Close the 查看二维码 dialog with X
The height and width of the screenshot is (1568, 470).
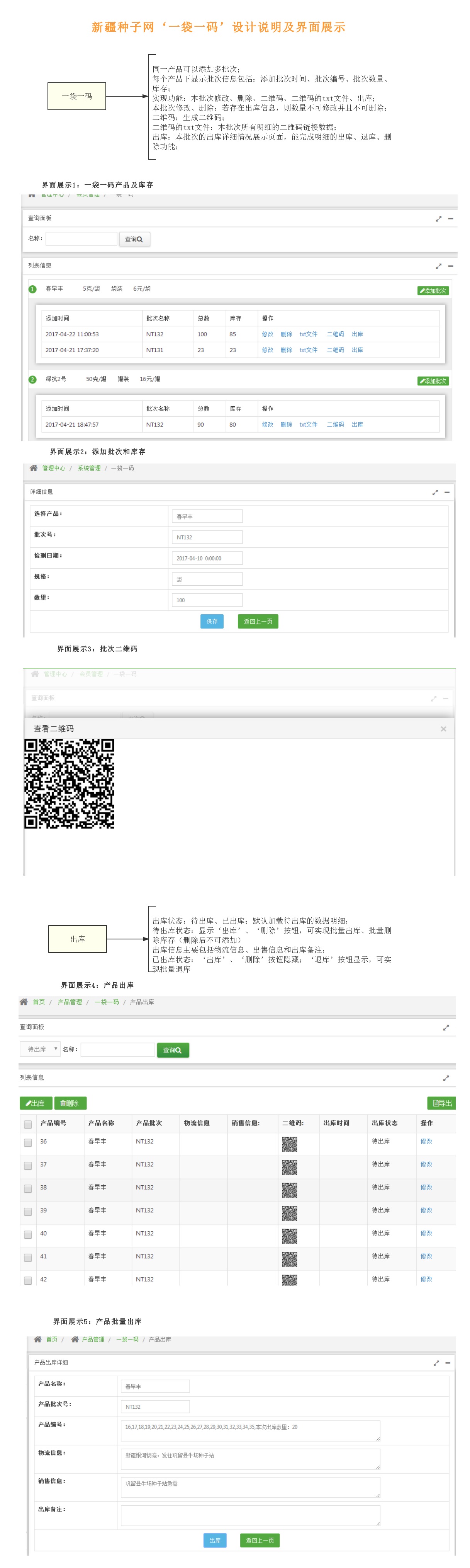(443, 729)
